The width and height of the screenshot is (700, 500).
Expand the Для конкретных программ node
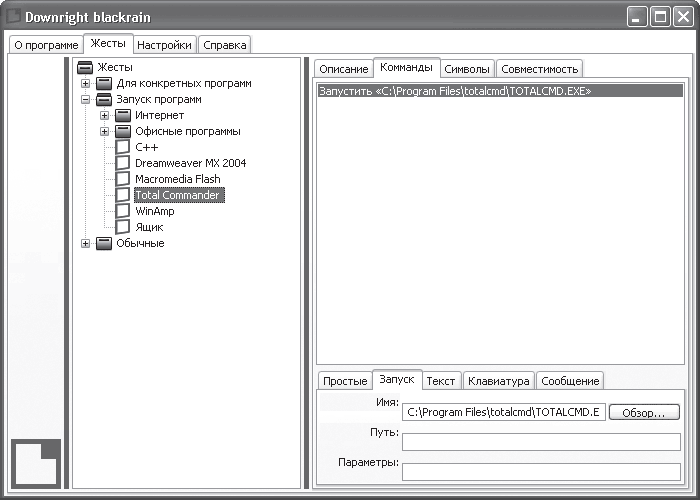tap(85, 83)
